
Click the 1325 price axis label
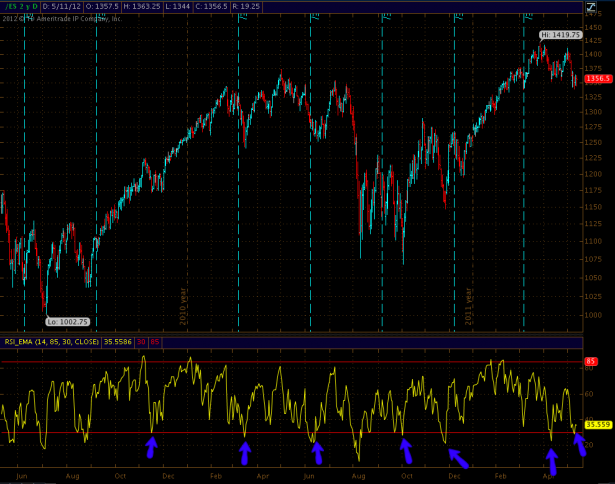coord(593,97)
